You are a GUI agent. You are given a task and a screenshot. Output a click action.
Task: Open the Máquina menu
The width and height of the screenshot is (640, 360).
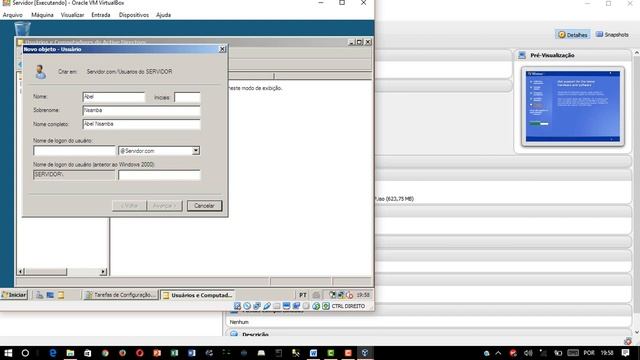42,15
